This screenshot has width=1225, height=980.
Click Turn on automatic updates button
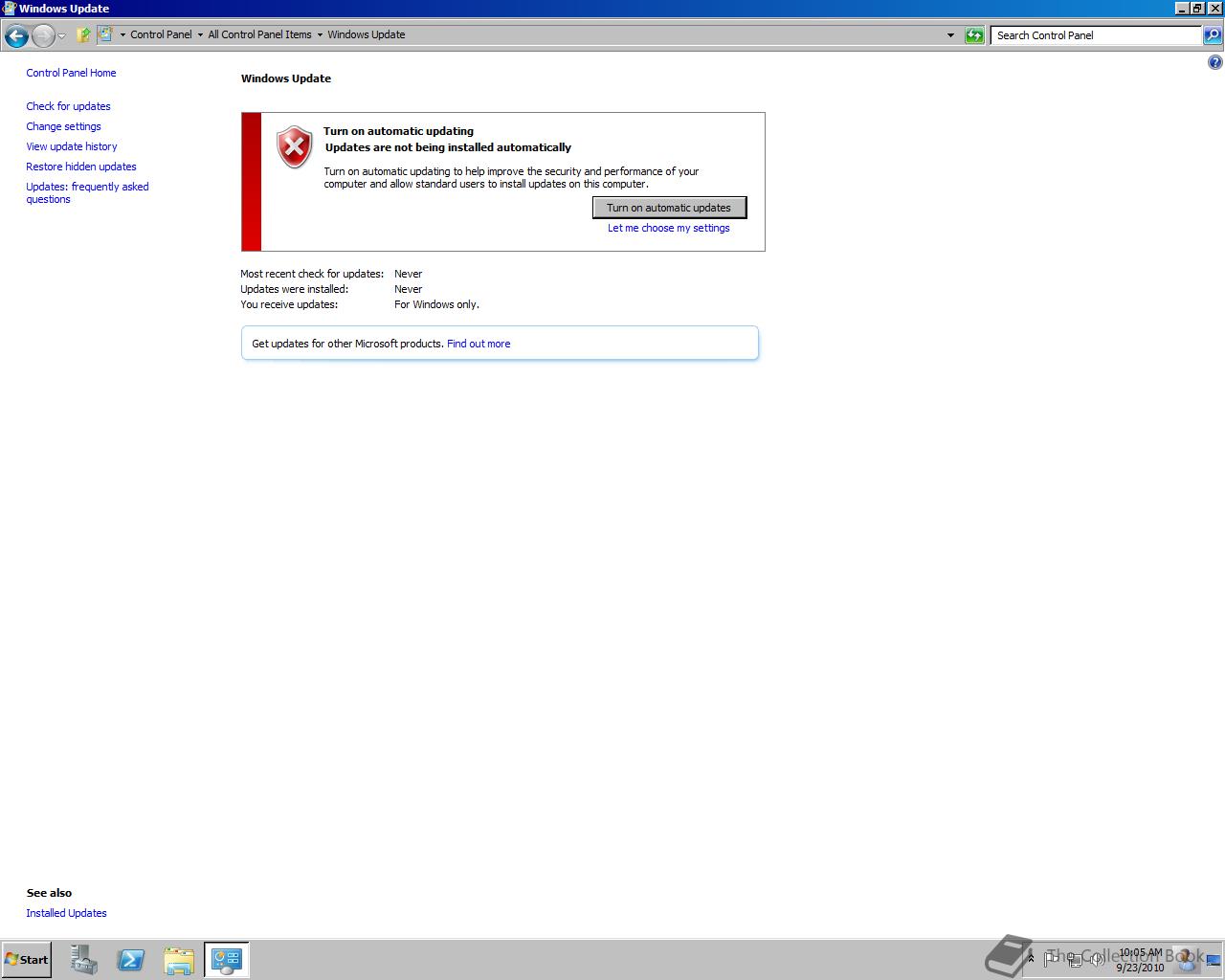(x=669, y=208)
